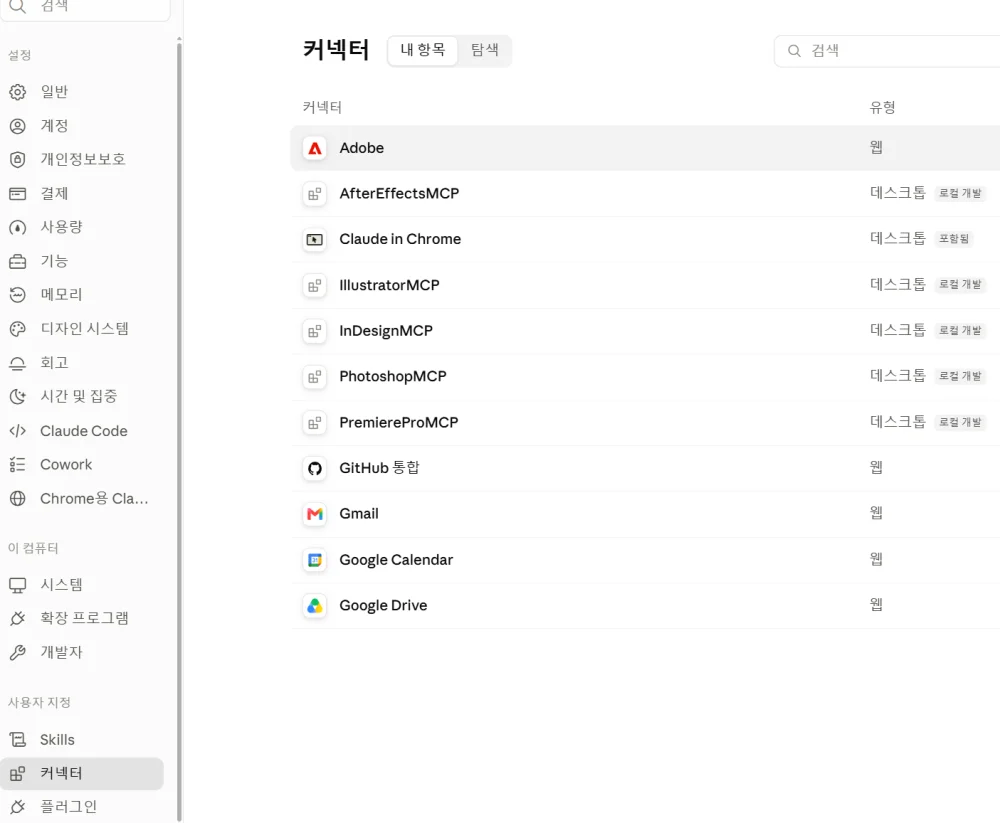Click the sidebar search field at top
The image size is (1000, 823).
pos(85,9)
